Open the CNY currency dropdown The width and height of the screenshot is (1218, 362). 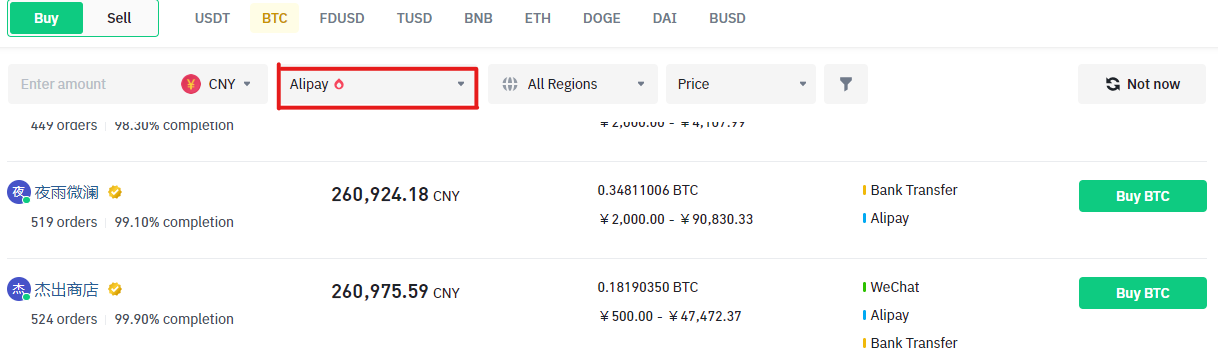click(217, 84)
